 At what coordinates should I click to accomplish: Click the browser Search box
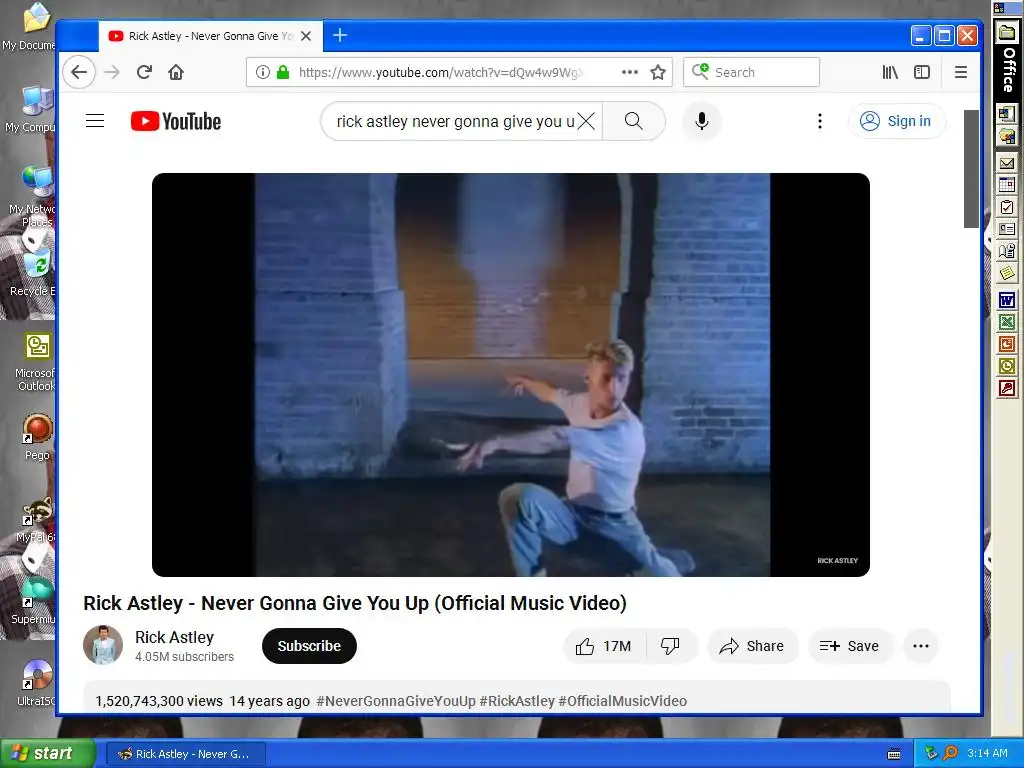[x=751, y=72]
